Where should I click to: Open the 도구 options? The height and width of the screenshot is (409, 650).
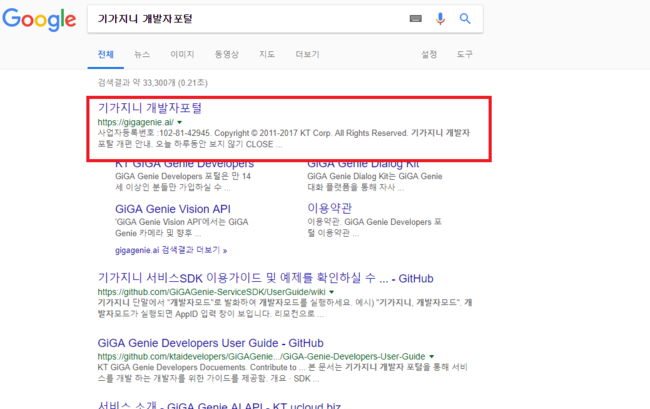click(464, 54)
